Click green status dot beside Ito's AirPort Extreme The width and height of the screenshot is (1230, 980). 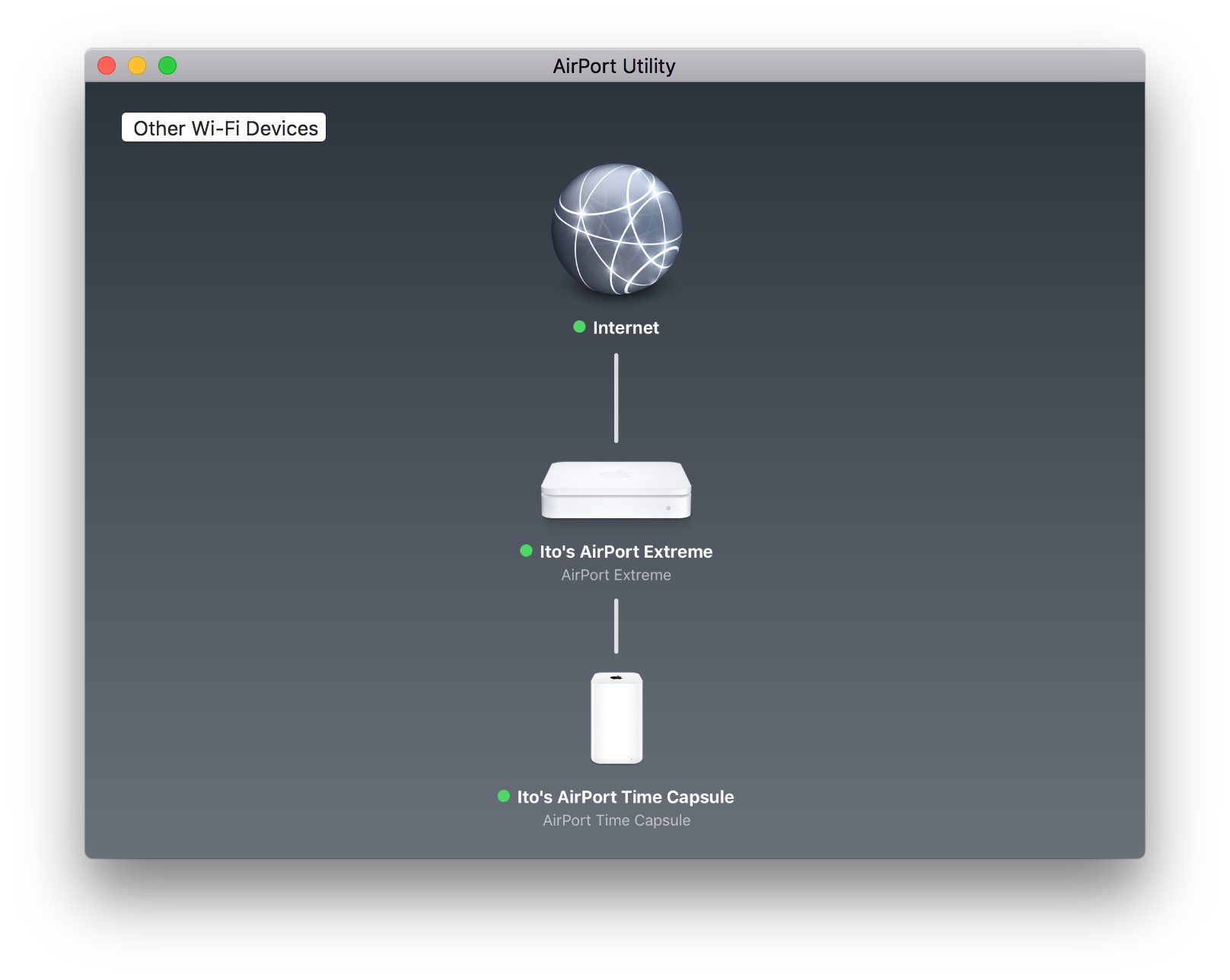(526, 551)
